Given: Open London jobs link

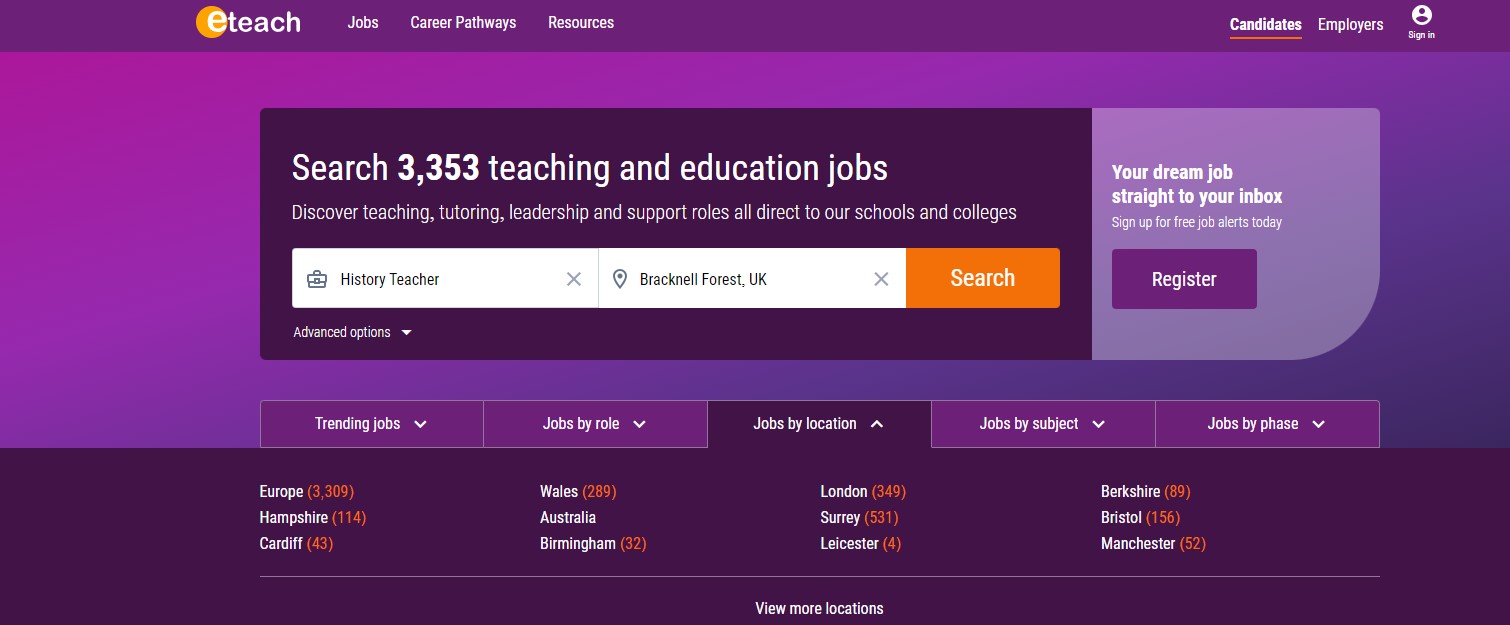Looking at the screenshot, I should pos(863,492).
